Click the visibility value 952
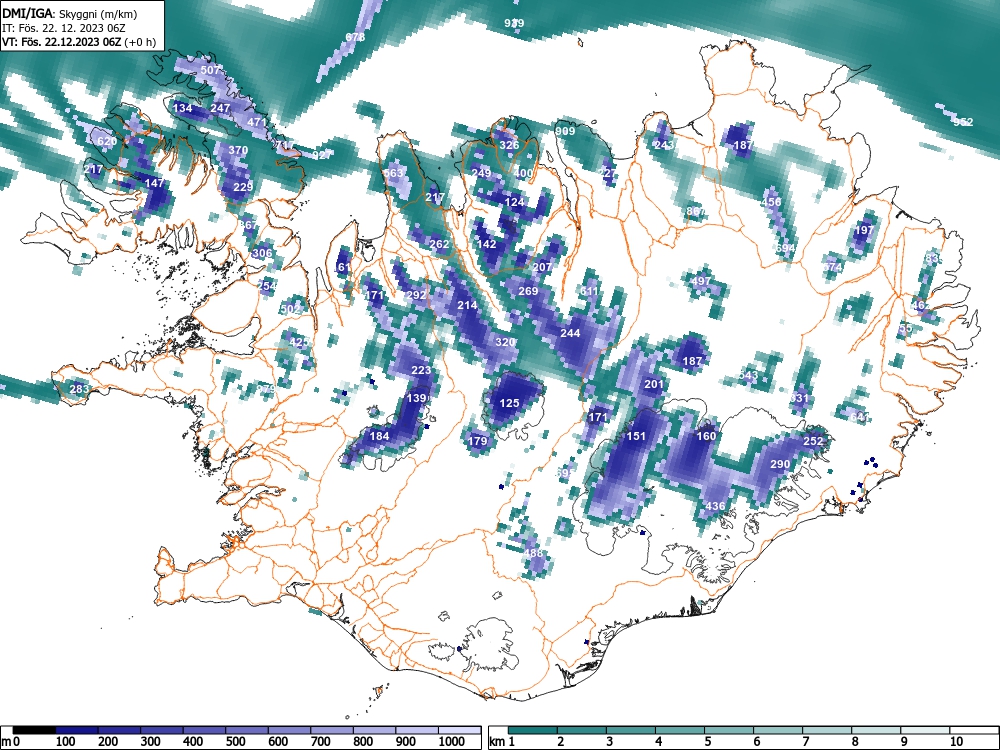Screen dimensions: 1000x750 (963, 122)
